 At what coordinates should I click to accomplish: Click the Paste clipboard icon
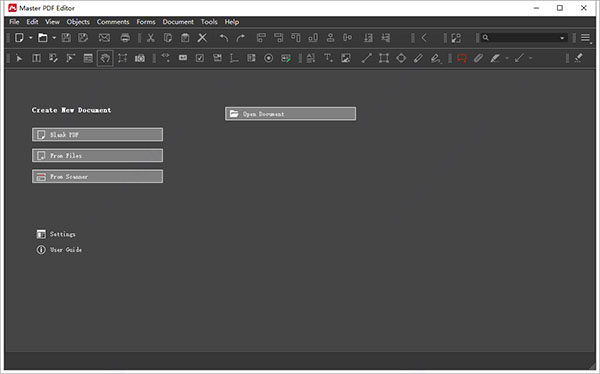(185, 38)
